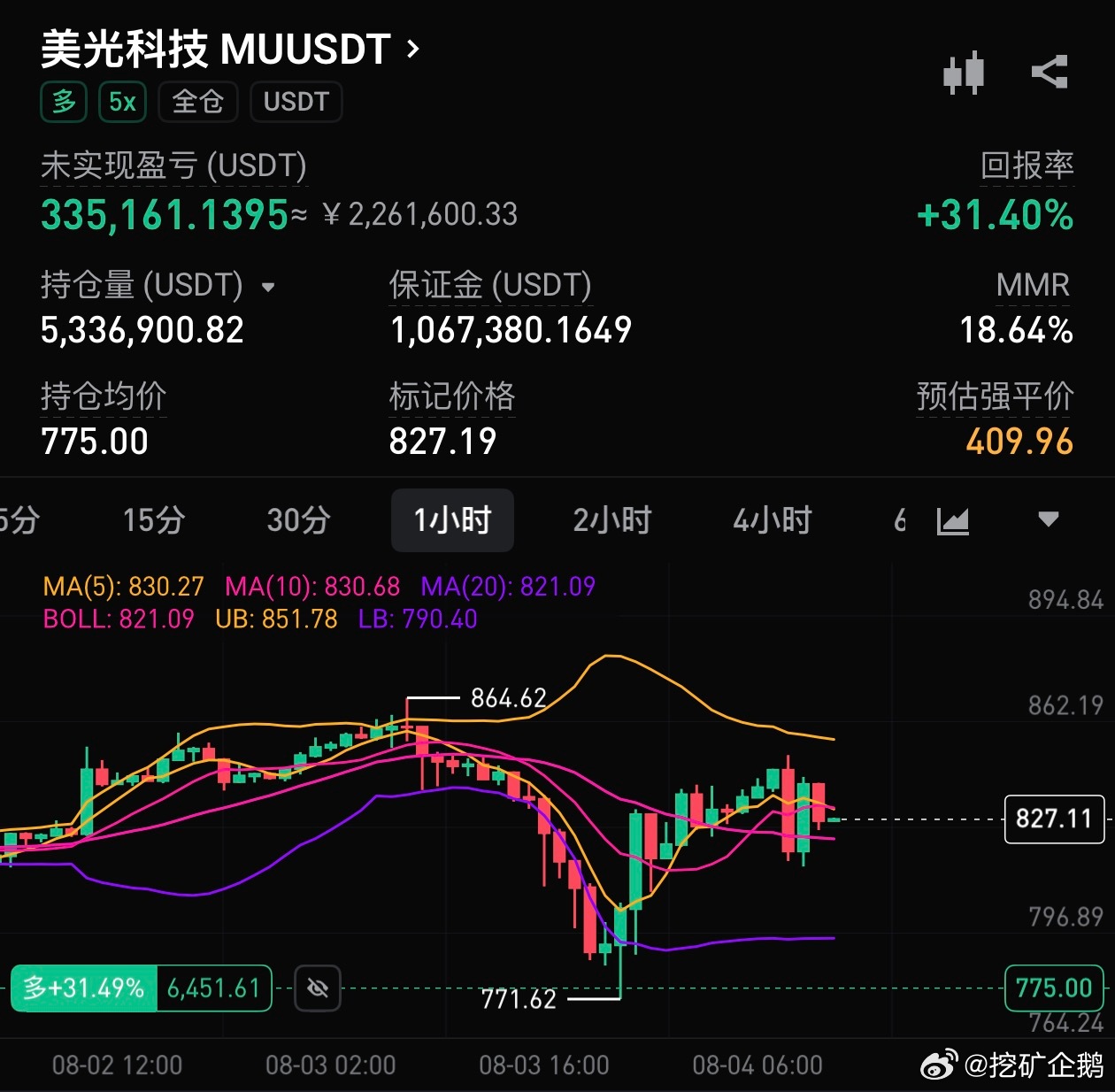This screenshot has height=1092, width=1115.
Task: Click the MA(5): 830.27 indicator text
Action: tap(123, 587)
